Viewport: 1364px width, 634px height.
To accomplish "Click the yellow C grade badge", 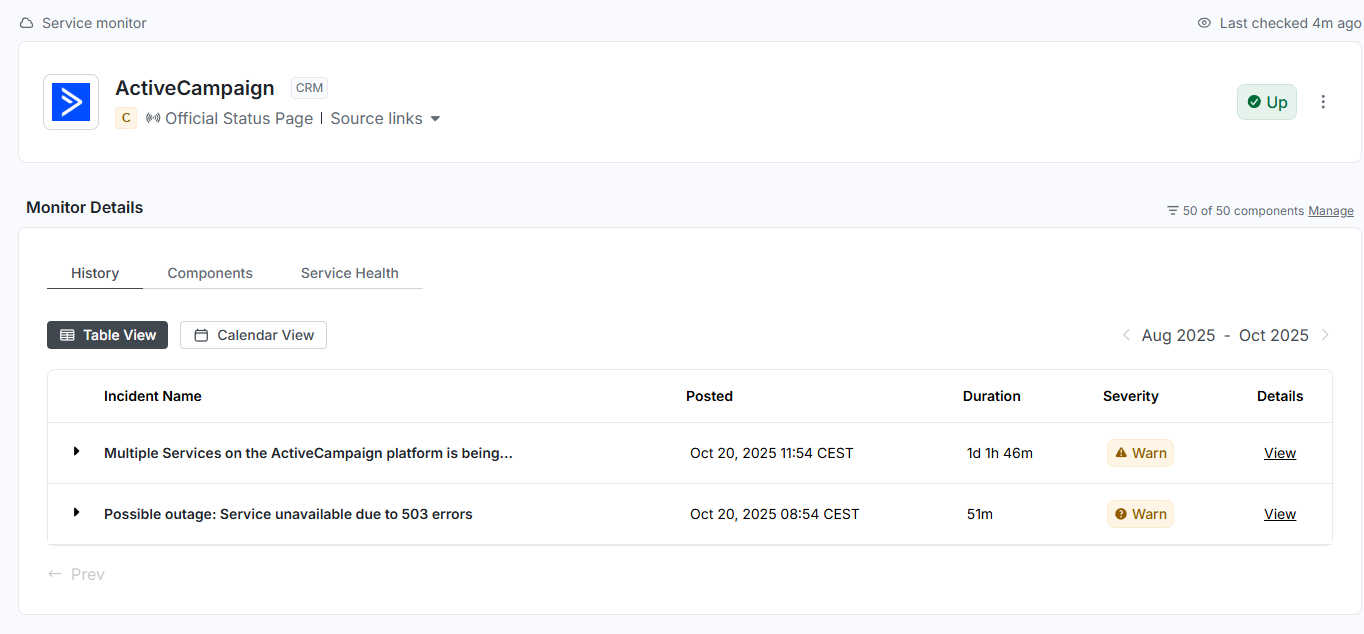I will pos(126,118).
